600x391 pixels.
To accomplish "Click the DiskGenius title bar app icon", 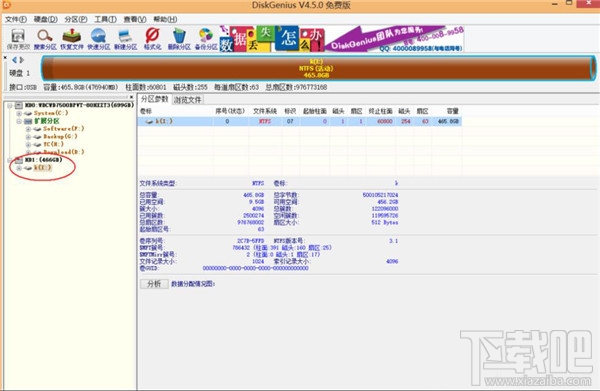I will coord(7,5).
